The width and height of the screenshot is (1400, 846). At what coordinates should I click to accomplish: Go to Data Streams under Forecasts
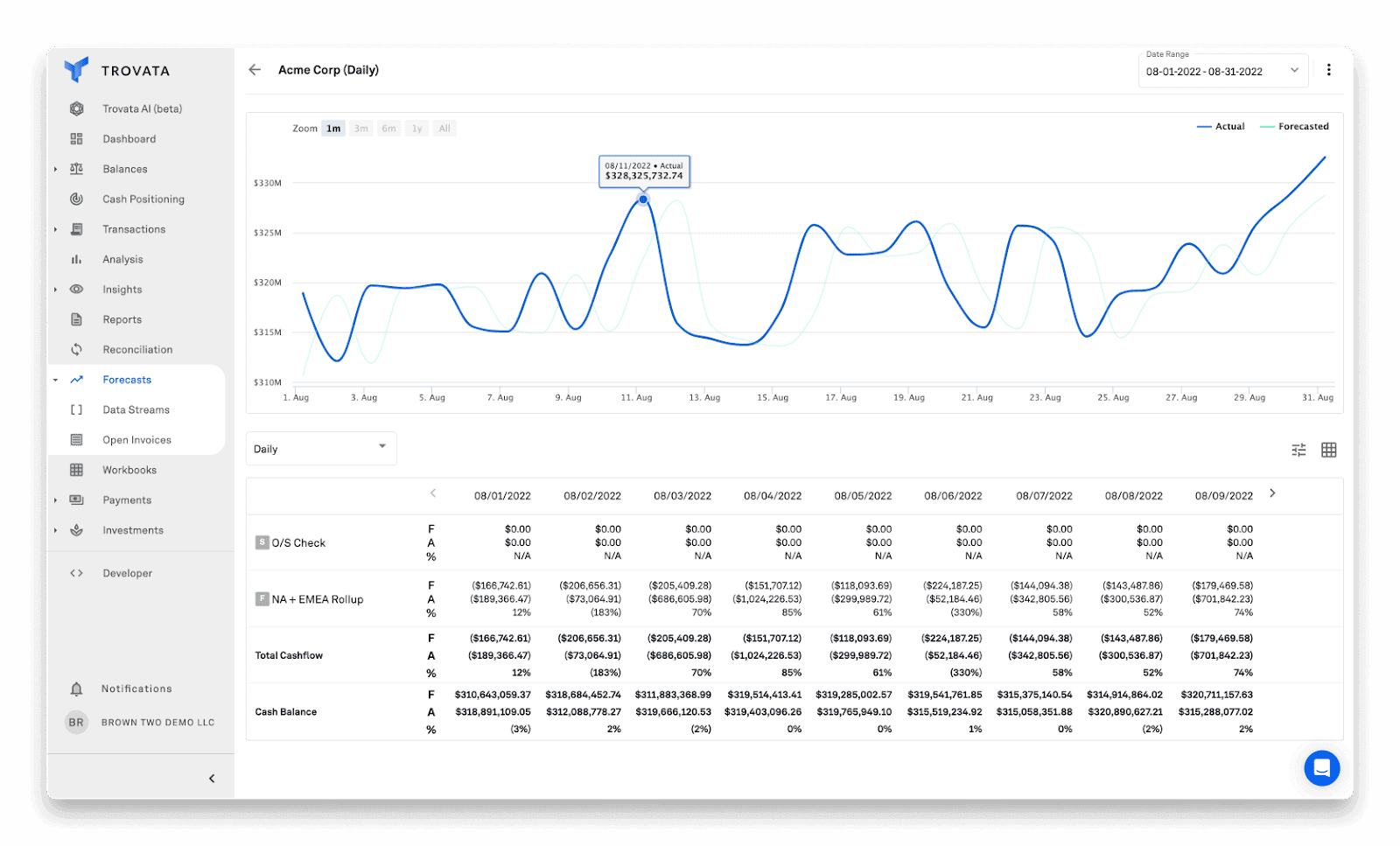pyautogui.click(x=136, y=410)
